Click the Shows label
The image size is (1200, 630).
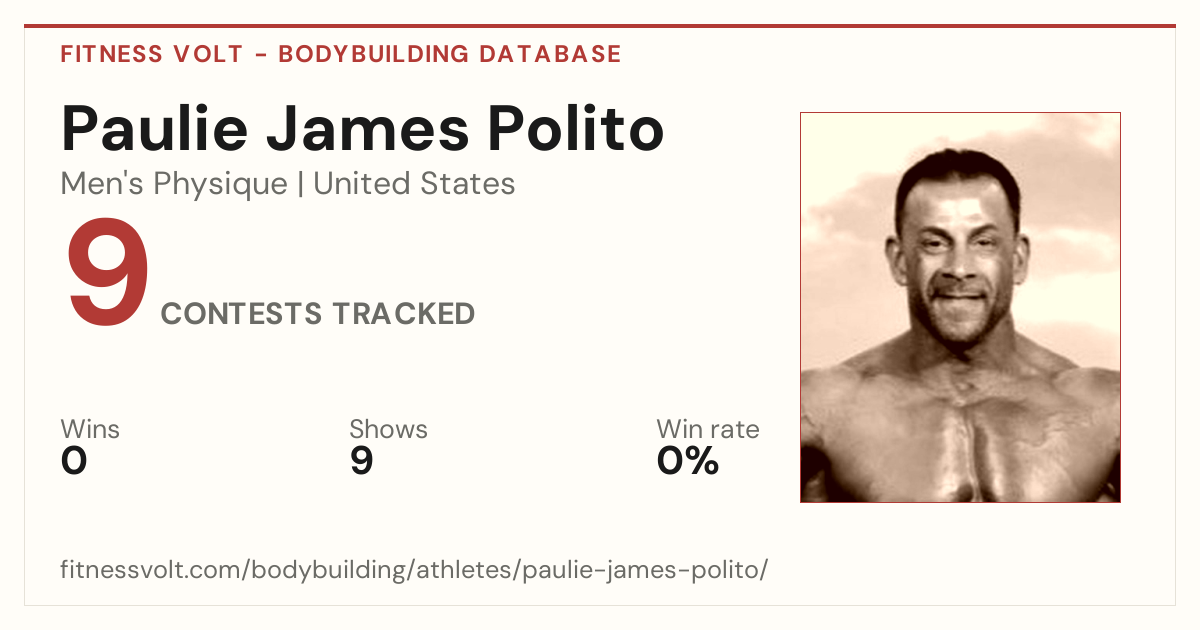point(388,429)
